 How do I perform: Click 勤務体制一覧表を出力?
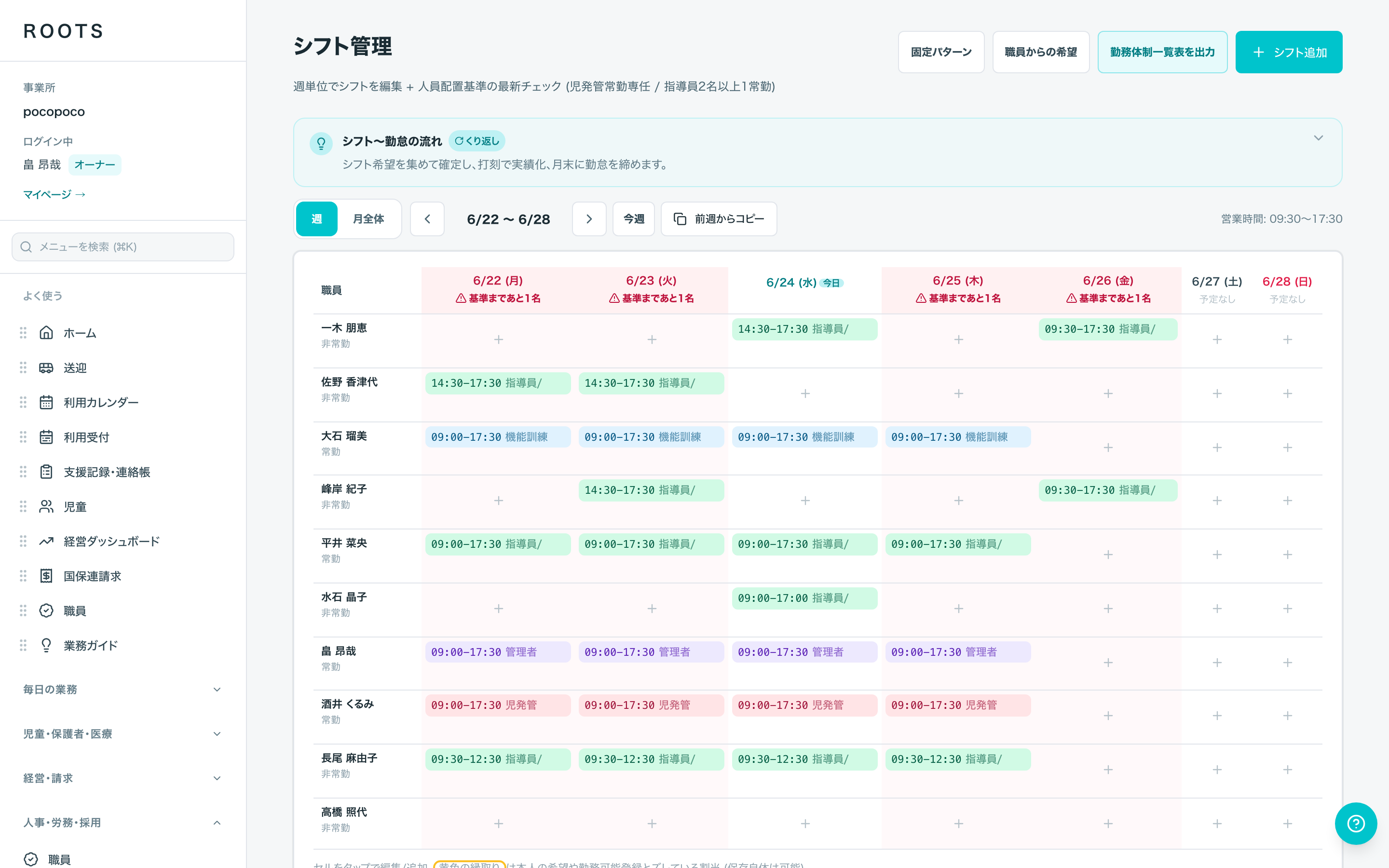coord(1162,52)
